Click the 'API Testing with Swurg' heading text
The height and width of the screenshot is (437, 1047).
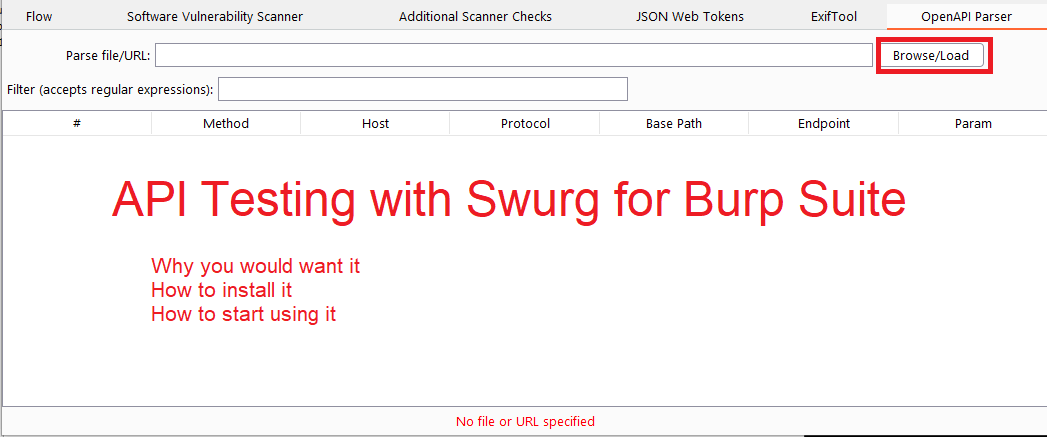coord(508,200)
